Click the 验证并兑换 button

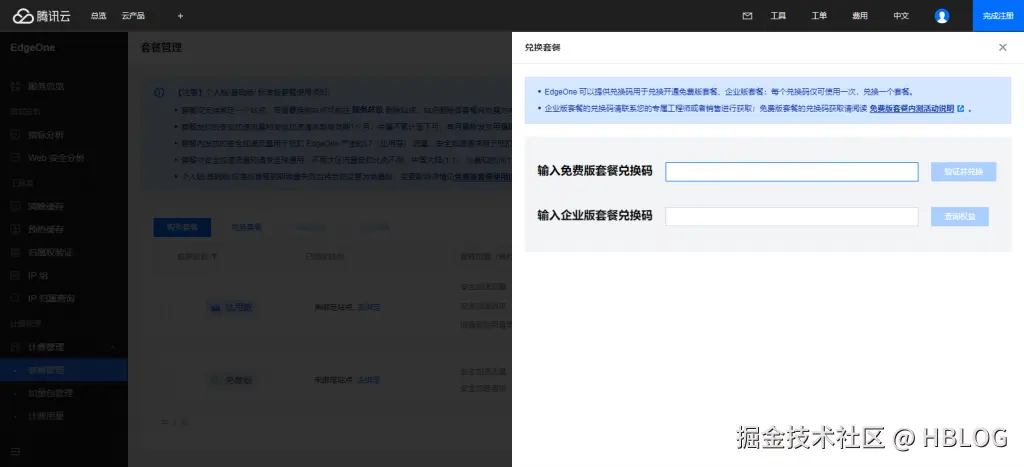(963, 172)
